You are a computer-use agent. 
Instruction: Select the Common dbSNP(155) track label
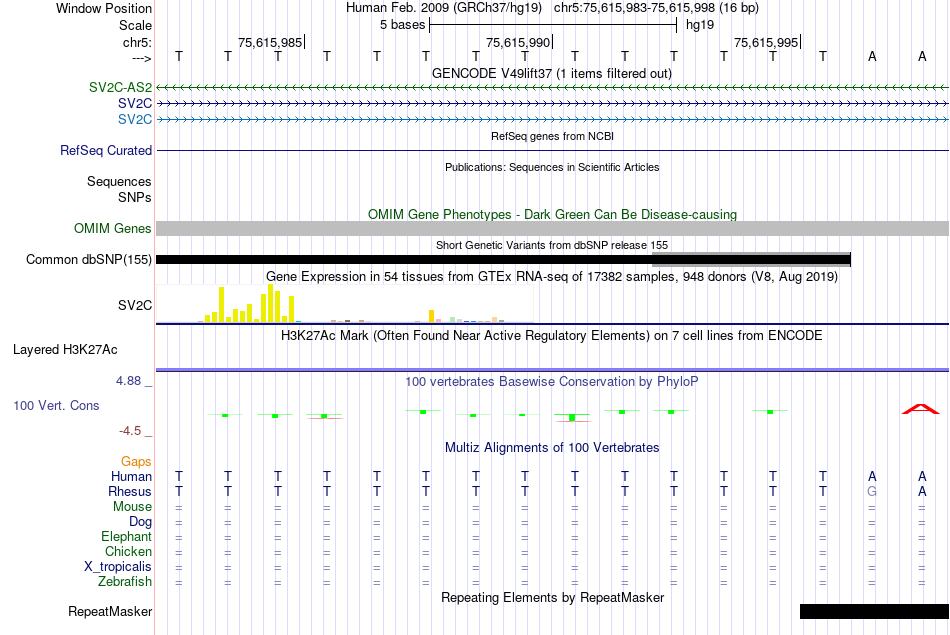tap(88, 259)
